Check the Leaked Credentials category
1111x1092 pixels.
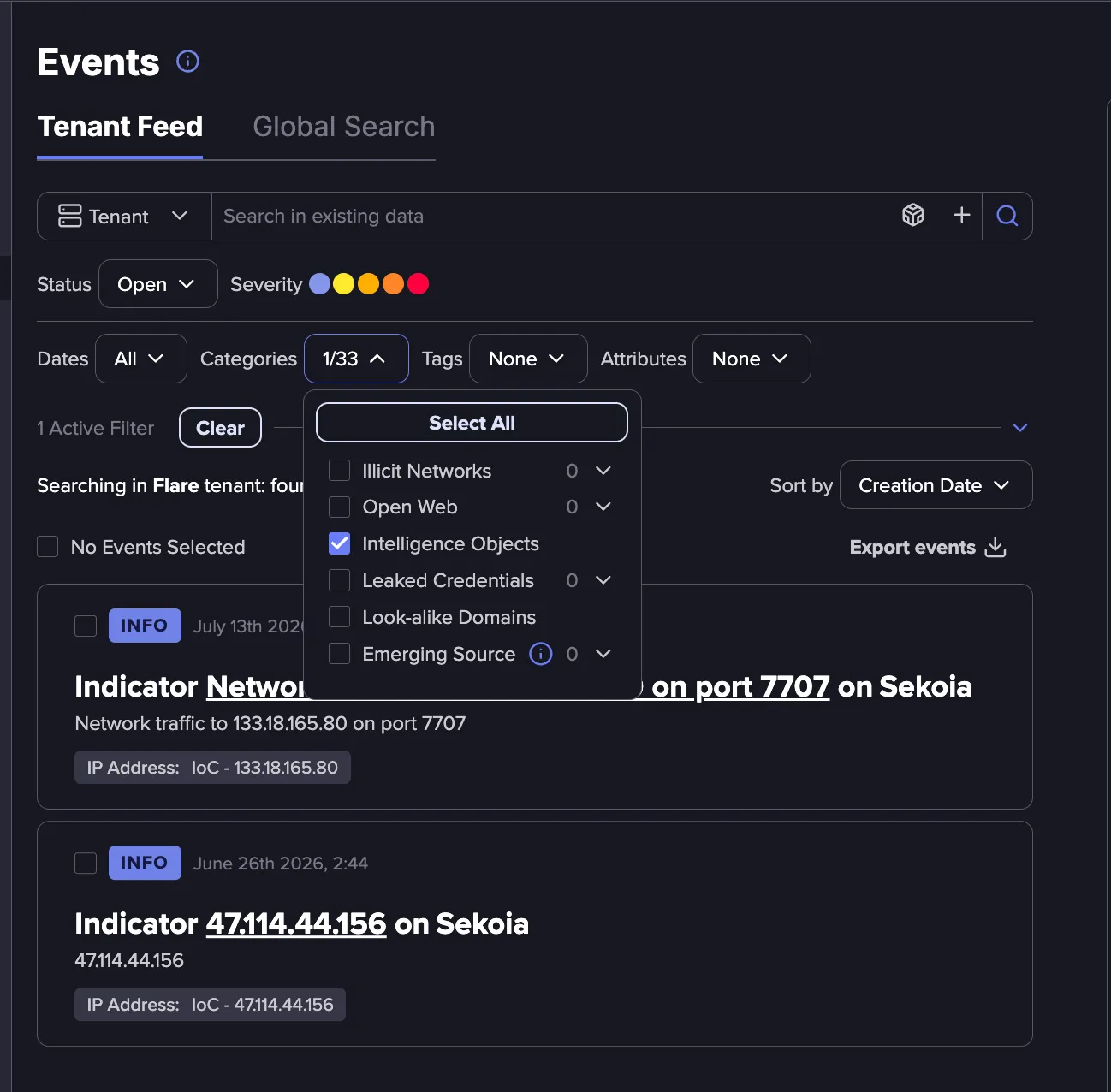340,580
